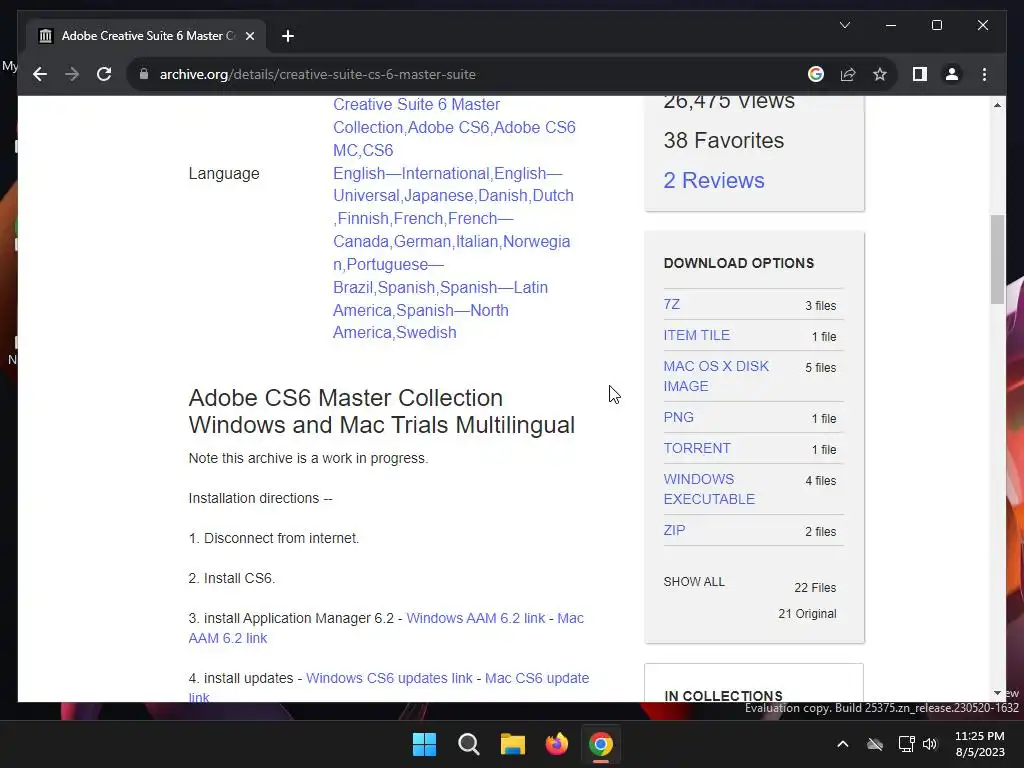Click the Japanese language link
This screenshot has height=768, width=1024.
tap(439, 196)
